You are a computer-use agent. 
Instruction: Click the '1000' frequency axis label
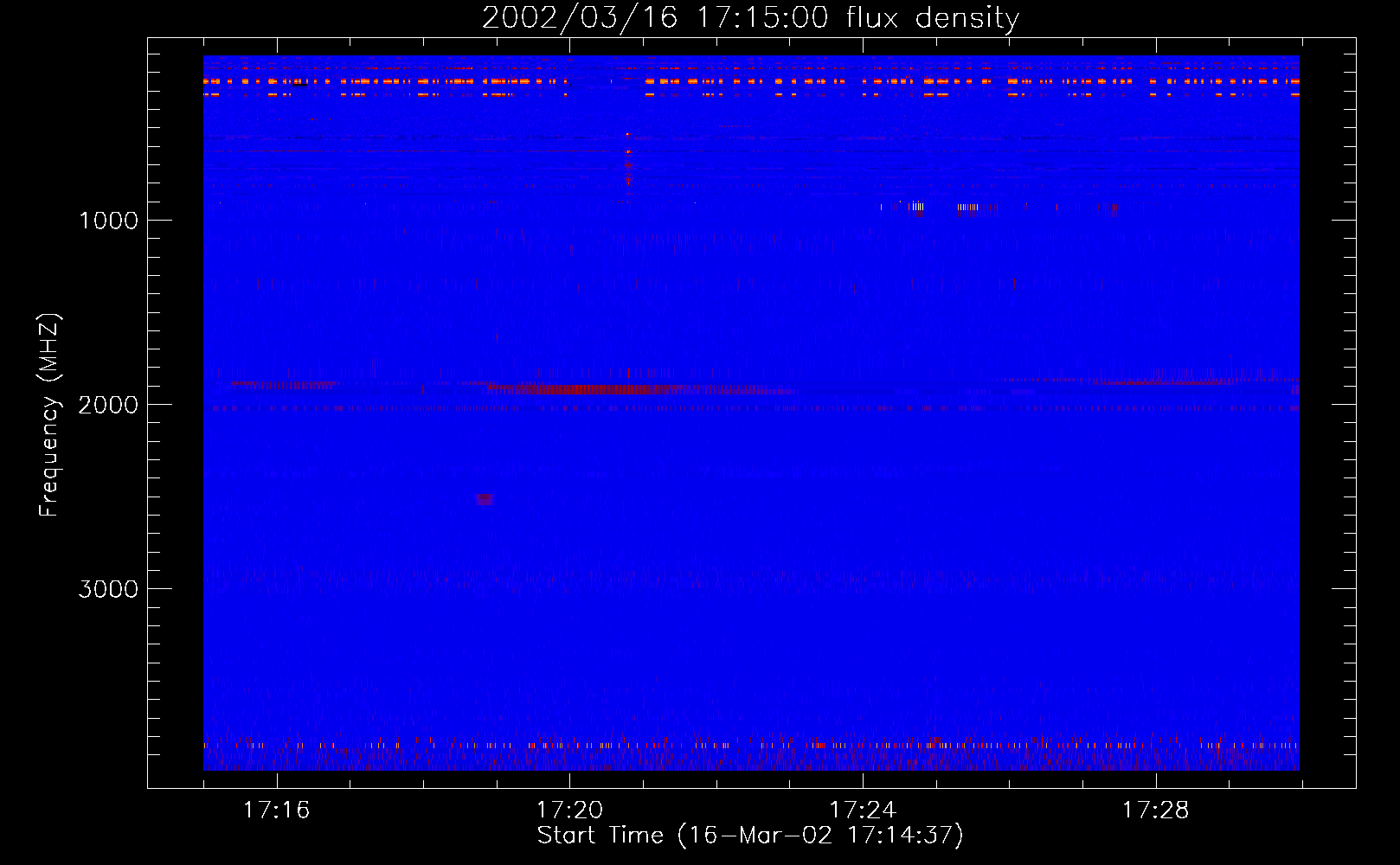[108, 221]
